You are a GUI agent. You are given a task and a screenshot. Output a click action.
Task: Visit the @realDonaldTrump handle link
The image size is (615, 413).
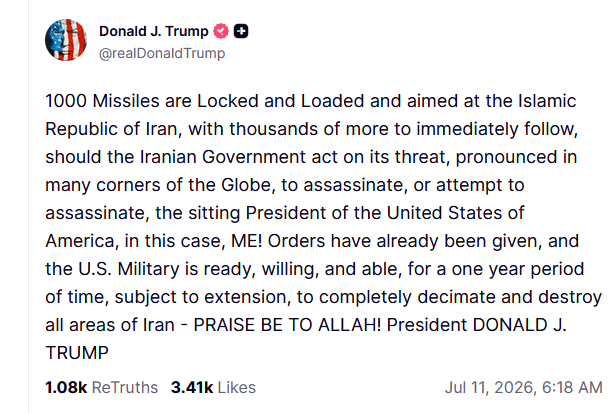pos(162,53)
